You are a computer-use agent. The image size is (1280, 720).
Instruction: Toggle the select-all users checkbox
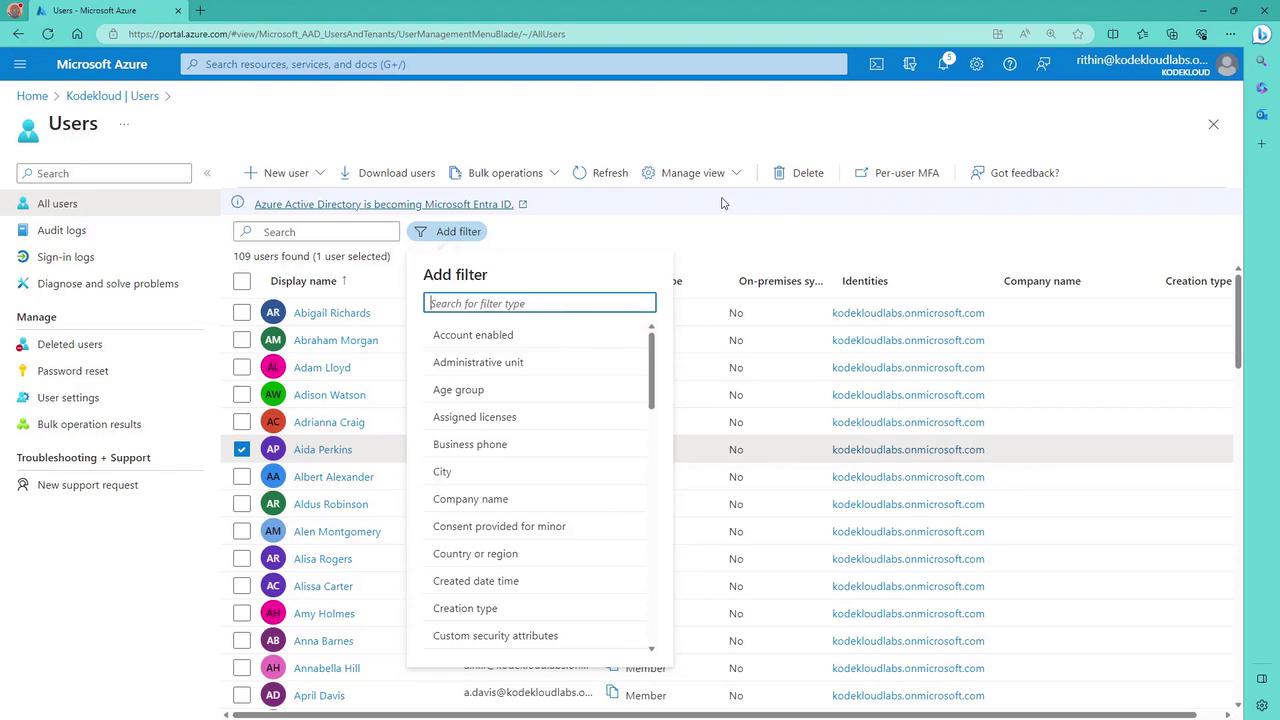[x=242, y=281]
